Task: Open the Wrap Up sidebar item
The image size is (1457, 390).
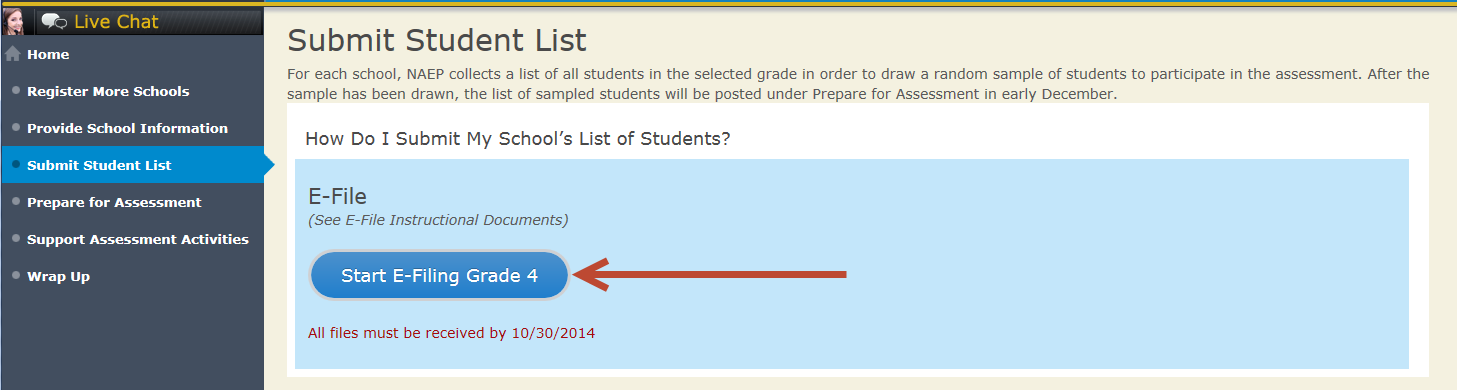Action: (58, 276)
